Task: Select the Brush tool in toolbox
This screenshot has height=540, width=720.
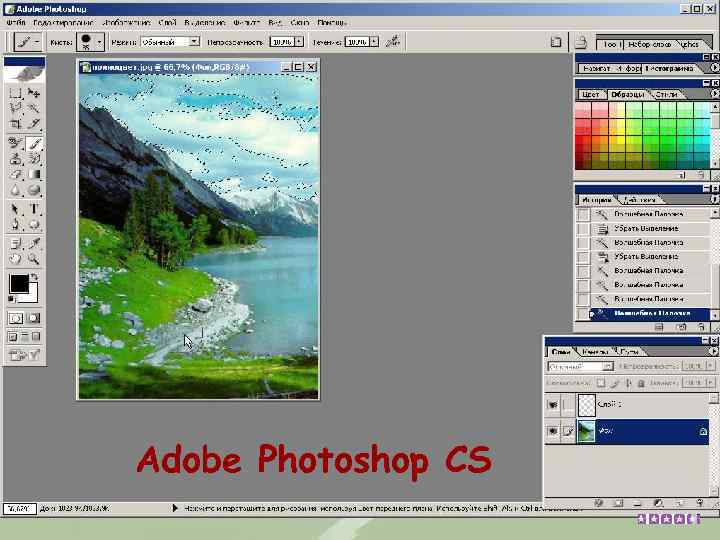Action: coord(34,144)
